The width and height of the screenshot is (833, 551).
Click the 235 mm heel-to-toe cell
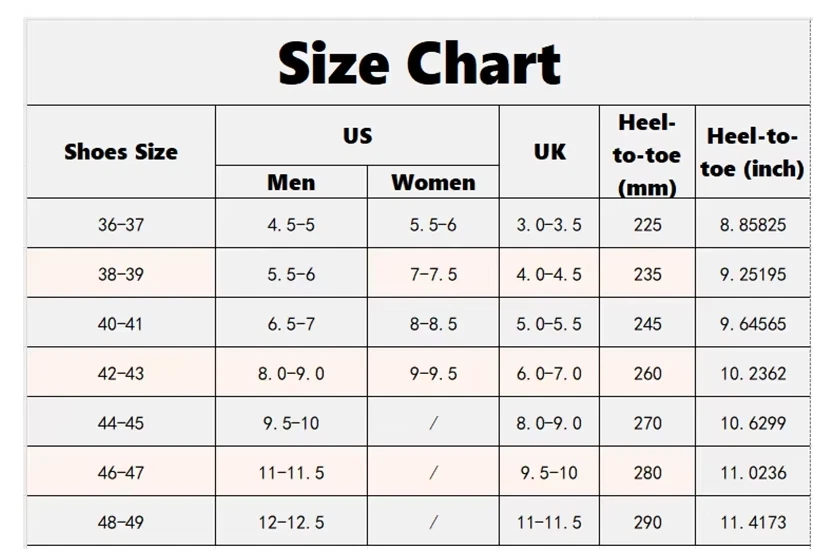pos(647,274)
